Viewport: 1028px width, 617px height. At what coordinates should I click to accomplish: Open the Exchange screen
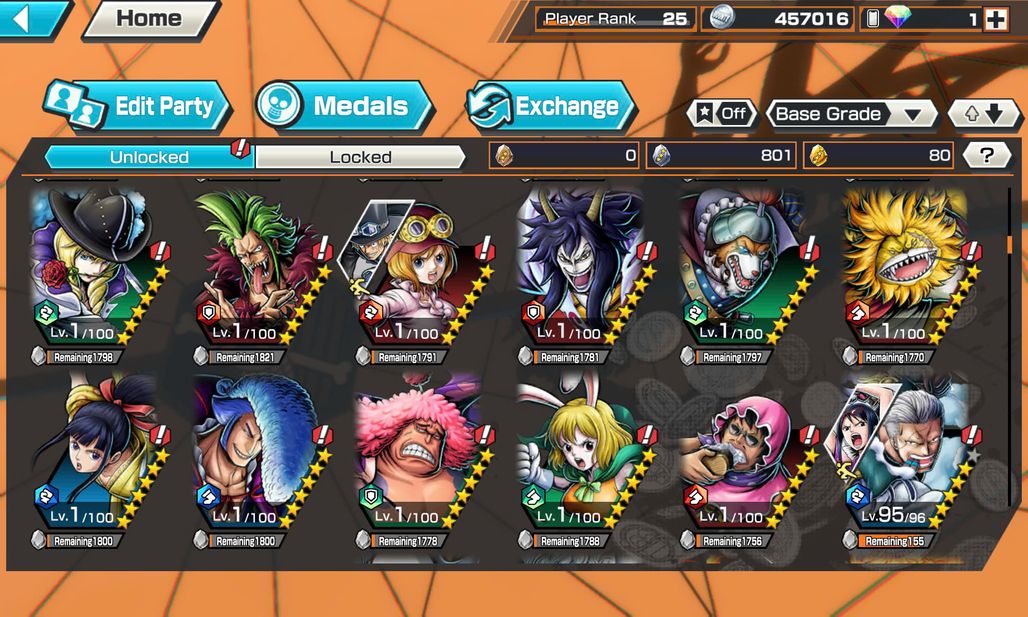551,106
